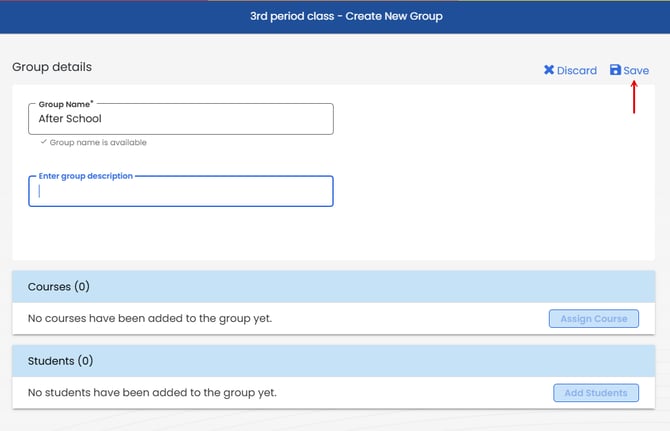Click the "Enter group description" floating label
The image size is (670, 431).
[x=84, y=176]
